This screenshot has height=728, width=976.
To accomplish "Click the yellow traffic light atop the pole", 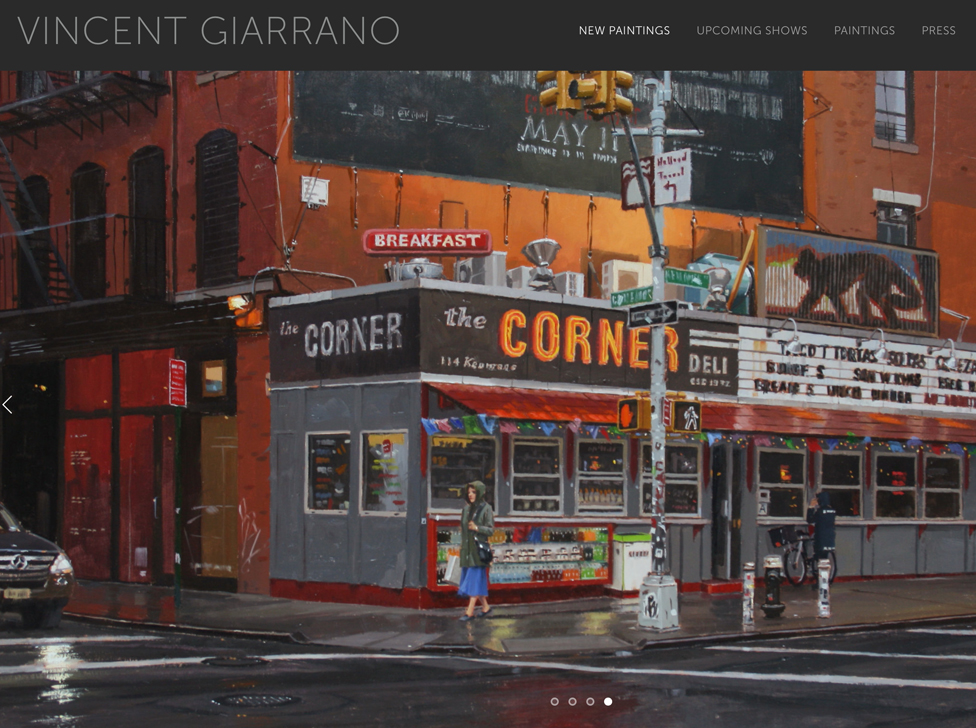I will (586, 92).
